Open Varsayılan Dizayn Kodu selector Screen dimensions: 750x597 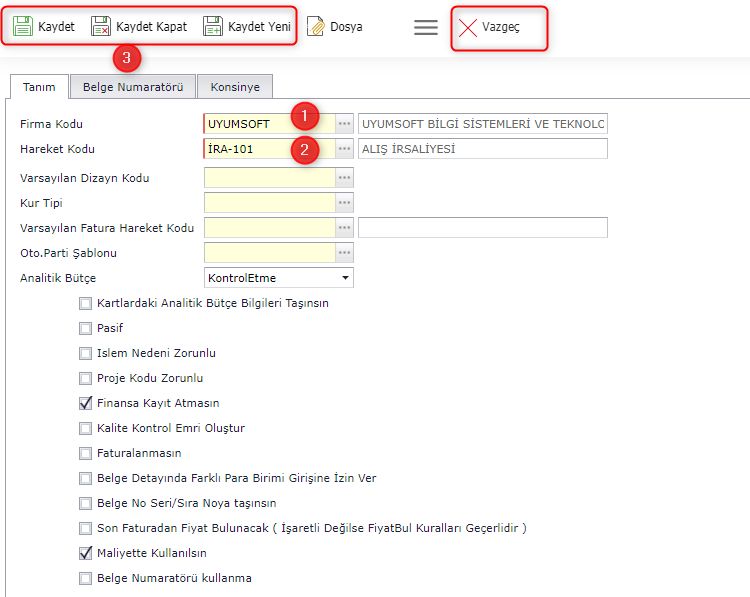[x=345, y=178]
